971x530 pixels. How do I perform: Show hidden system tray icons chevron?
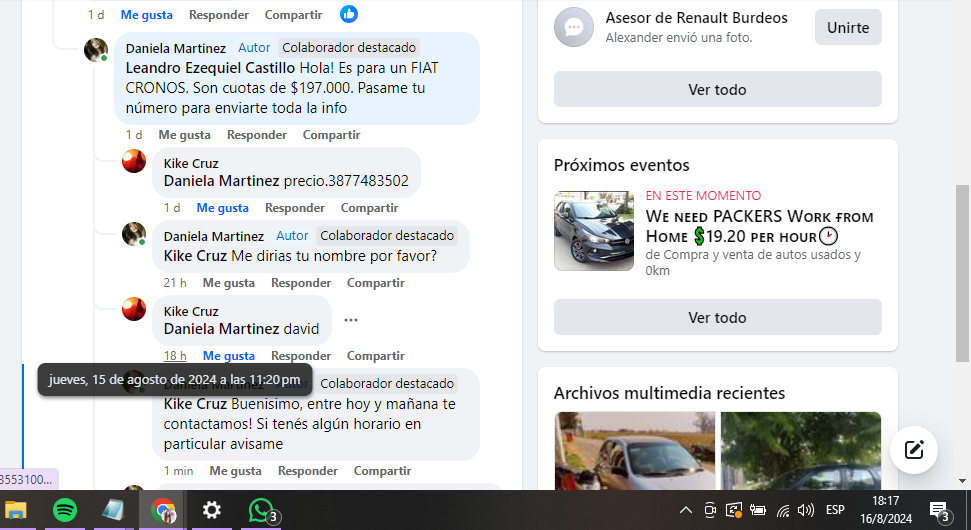pyautogui.click(x=686, y=510)
